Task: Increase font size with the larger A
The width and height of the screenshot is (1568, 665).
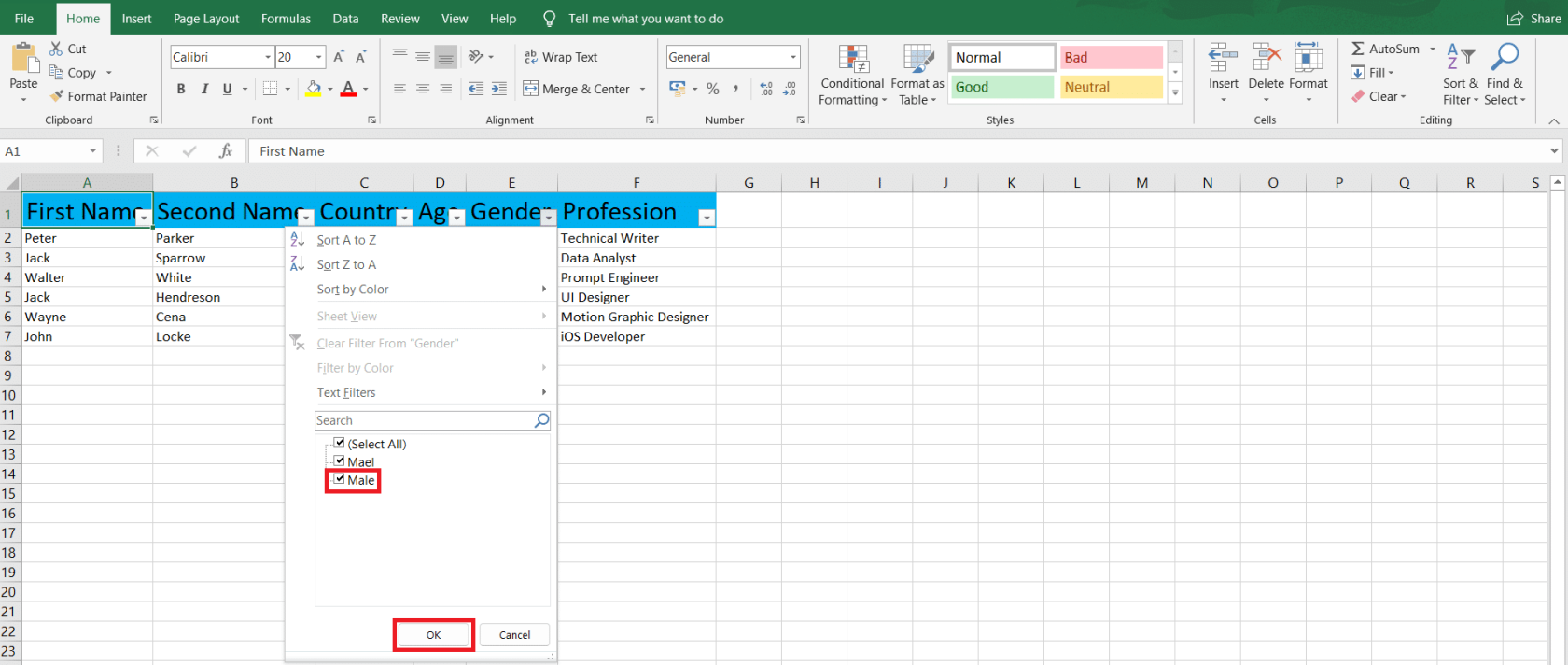Action: [339, 57]
